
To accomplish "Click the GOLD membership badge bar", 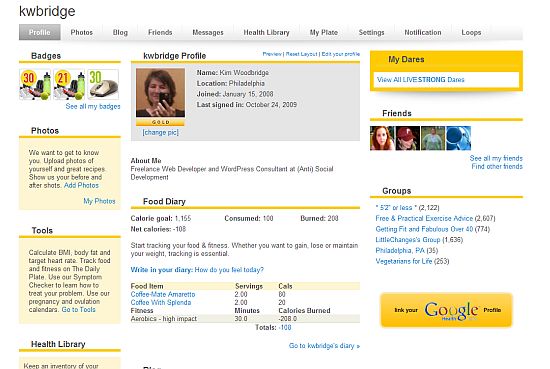I will [160, 122].
